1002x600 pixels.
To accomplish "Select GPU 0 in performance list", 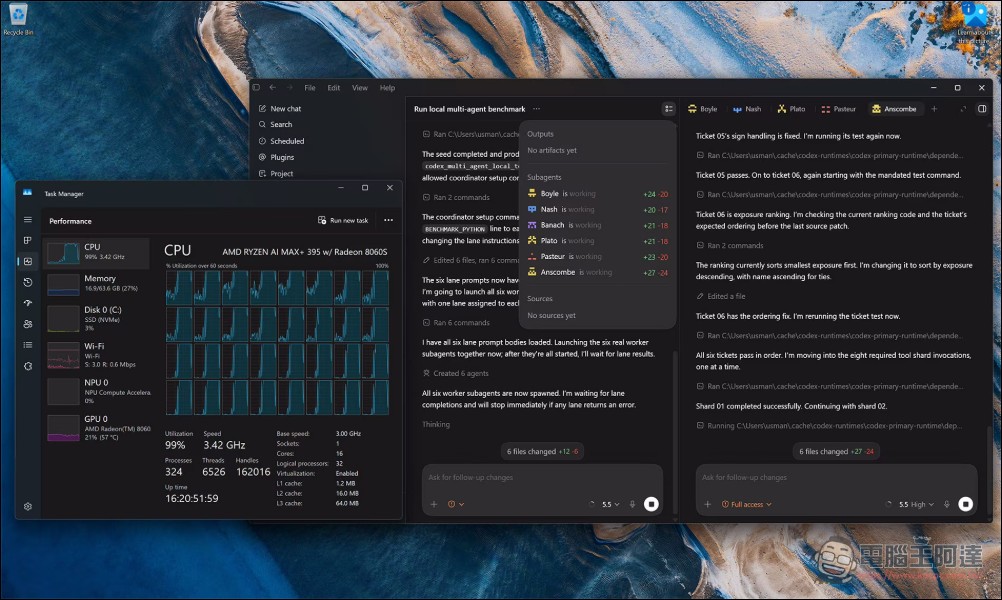I will point(97,427).
